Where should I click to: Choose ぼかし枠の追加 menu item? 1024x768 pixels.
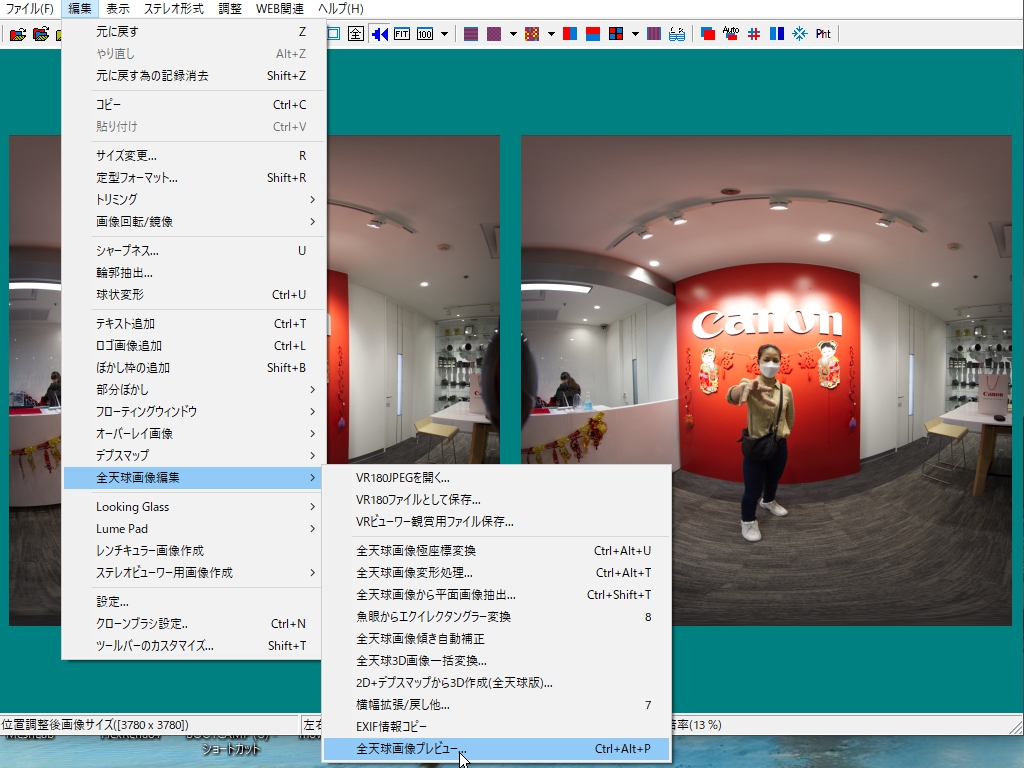point(194,368)
